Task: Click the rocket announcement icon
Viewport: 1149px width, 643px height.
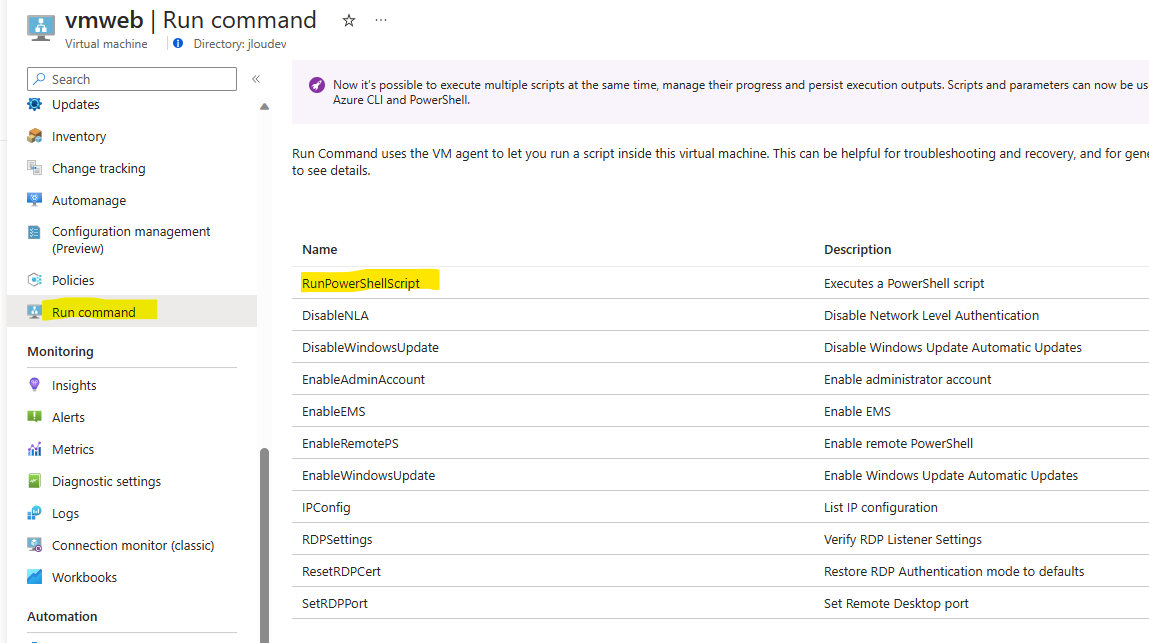Action: 317,85
